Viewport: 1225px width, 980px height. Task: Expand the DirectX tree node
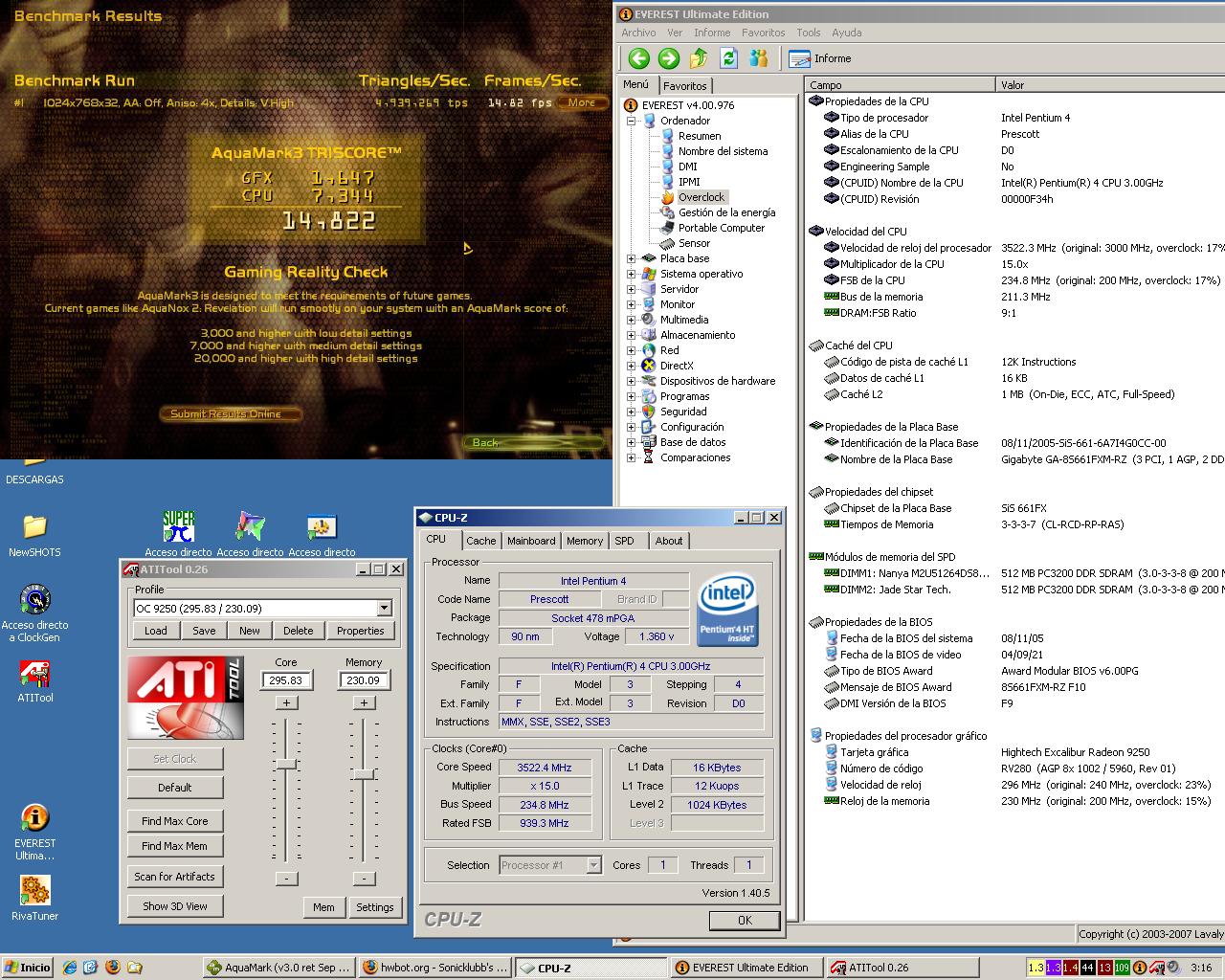pos(631,366)
